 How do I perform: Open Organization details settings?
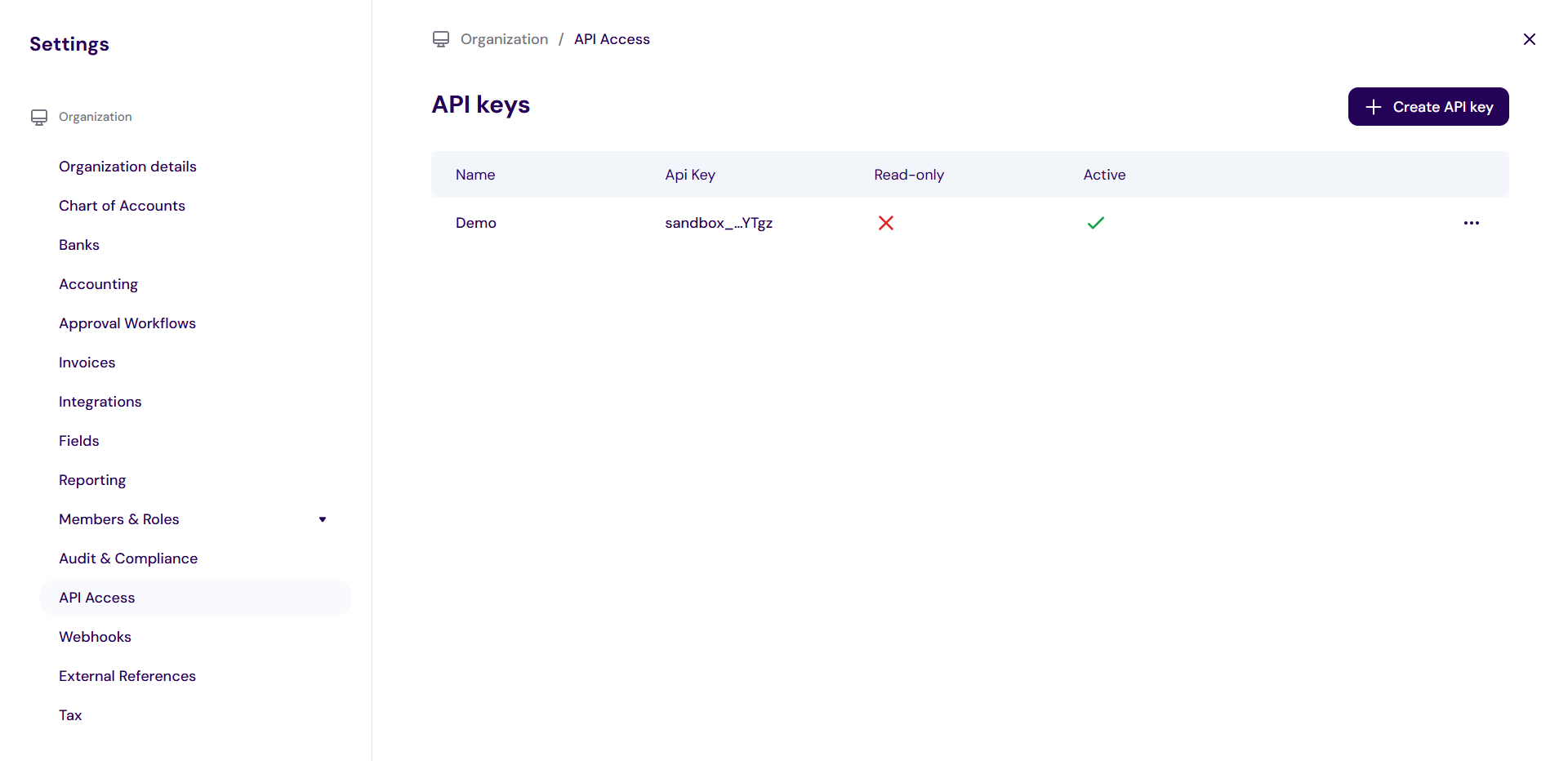[127, 167]
